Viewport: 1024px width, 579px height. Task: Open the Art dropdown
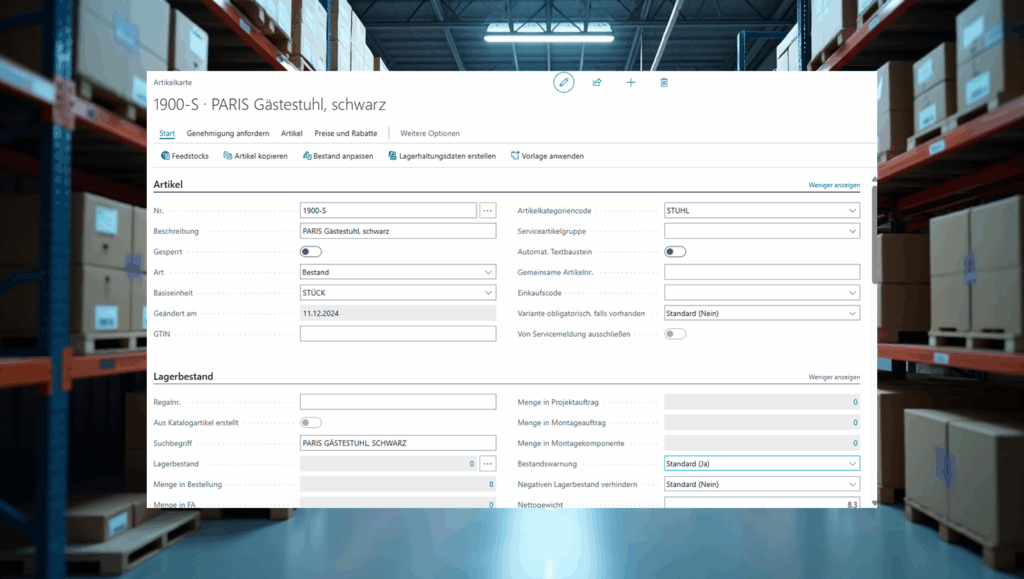click(398, 272)
